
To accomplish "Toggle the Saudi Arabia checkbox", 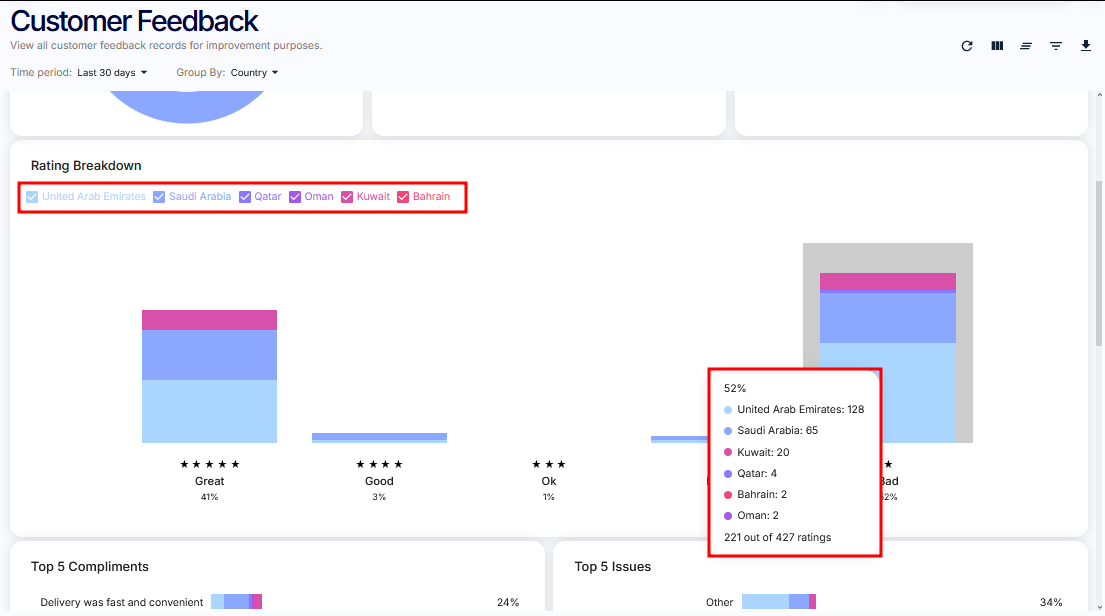I will (159, 197).
